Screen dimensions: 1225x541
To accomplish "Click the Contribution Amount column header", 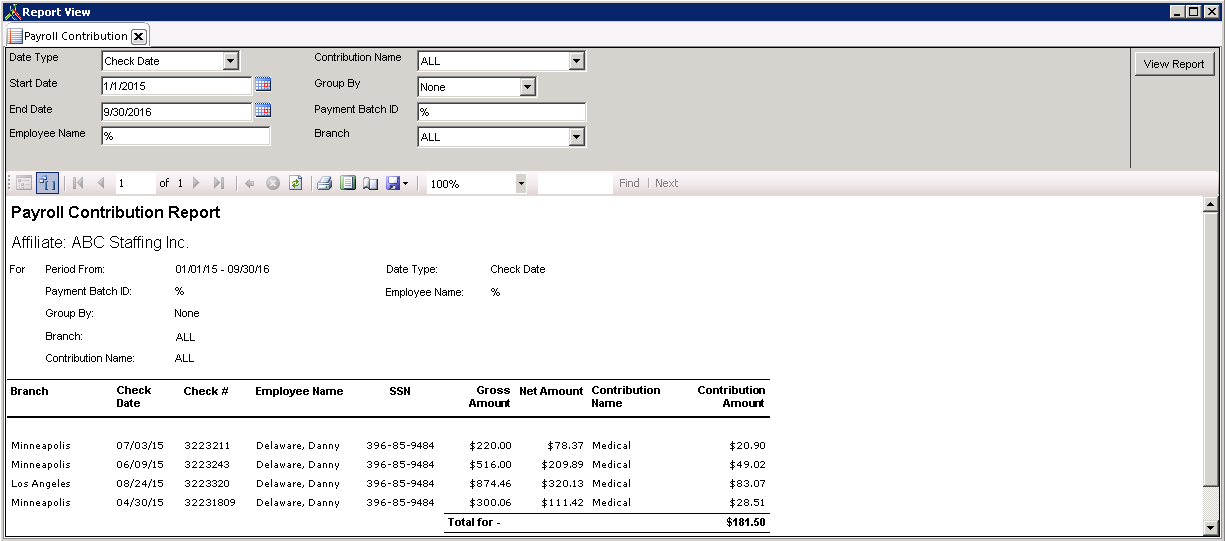I will pos(731,397).
